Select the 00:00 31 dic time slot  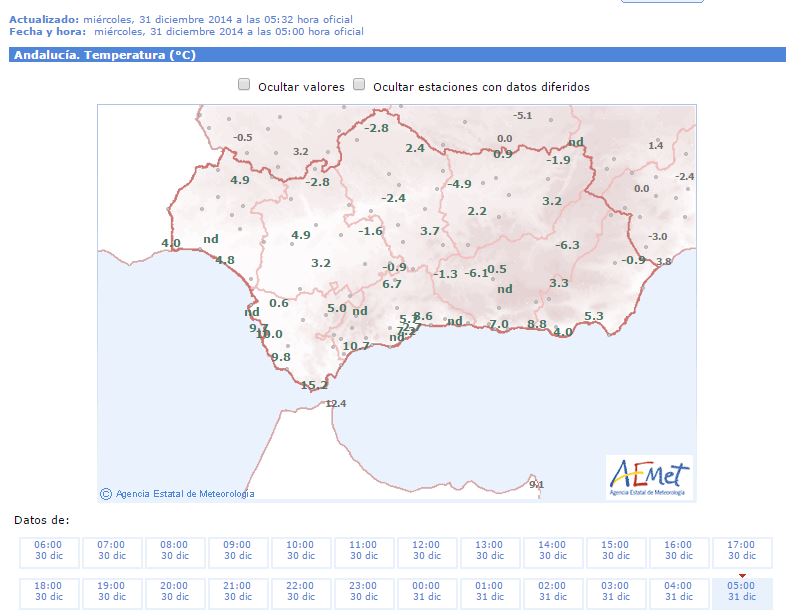point(427,591)
